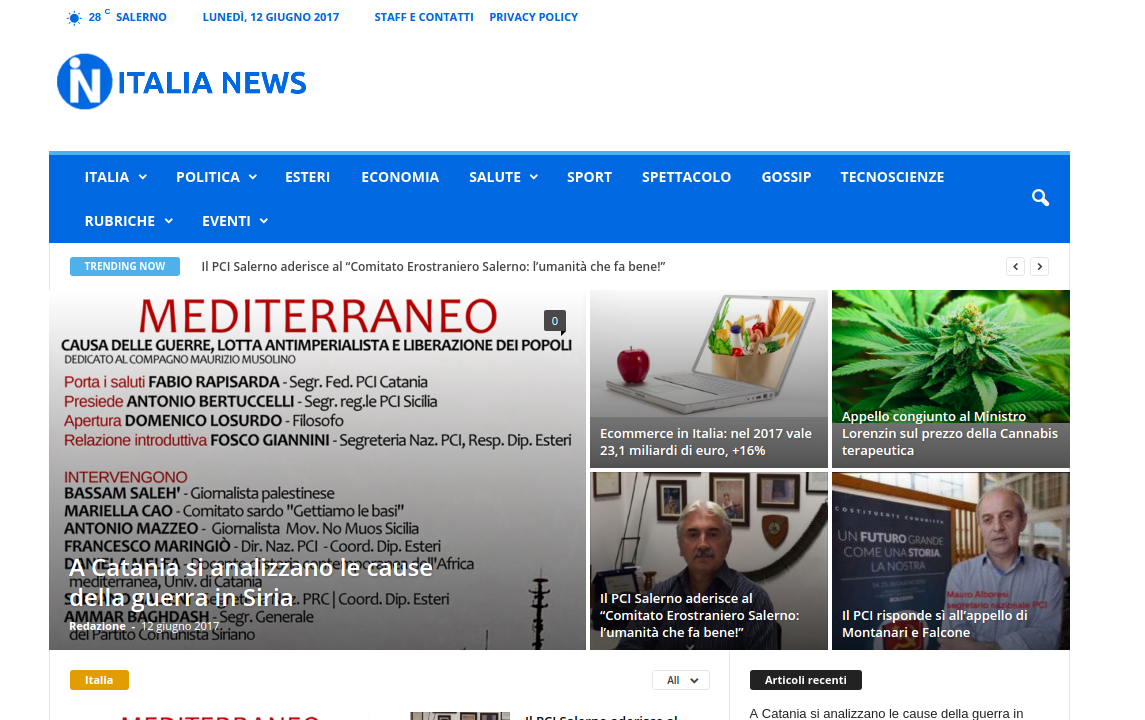
Task: Open the trending PCI Salerno headline
Action: (x=433, y=267)
